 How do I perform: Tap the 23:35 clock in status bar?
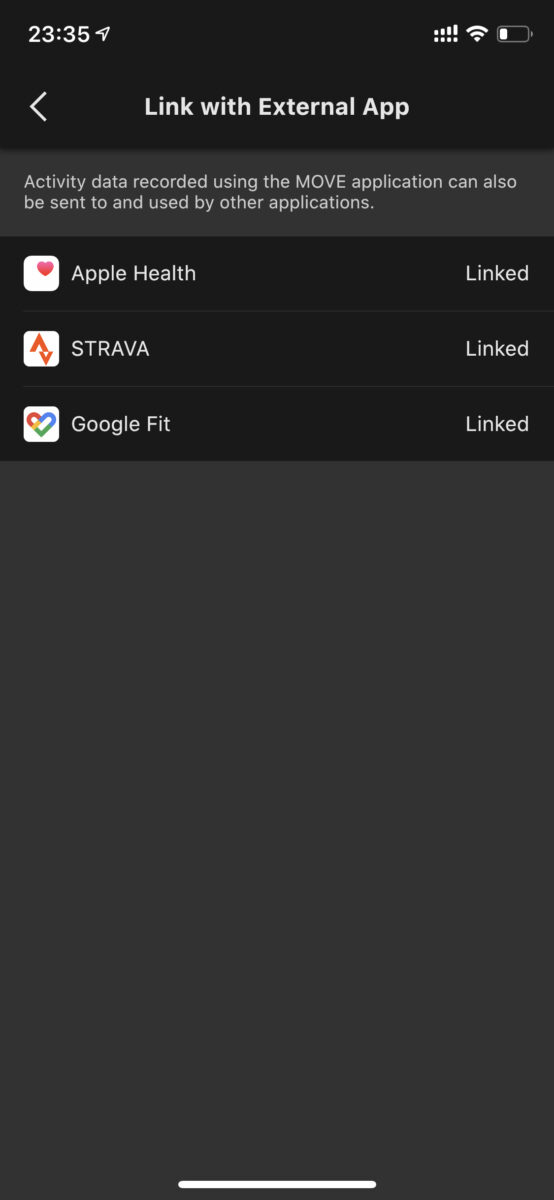(59, 34)
